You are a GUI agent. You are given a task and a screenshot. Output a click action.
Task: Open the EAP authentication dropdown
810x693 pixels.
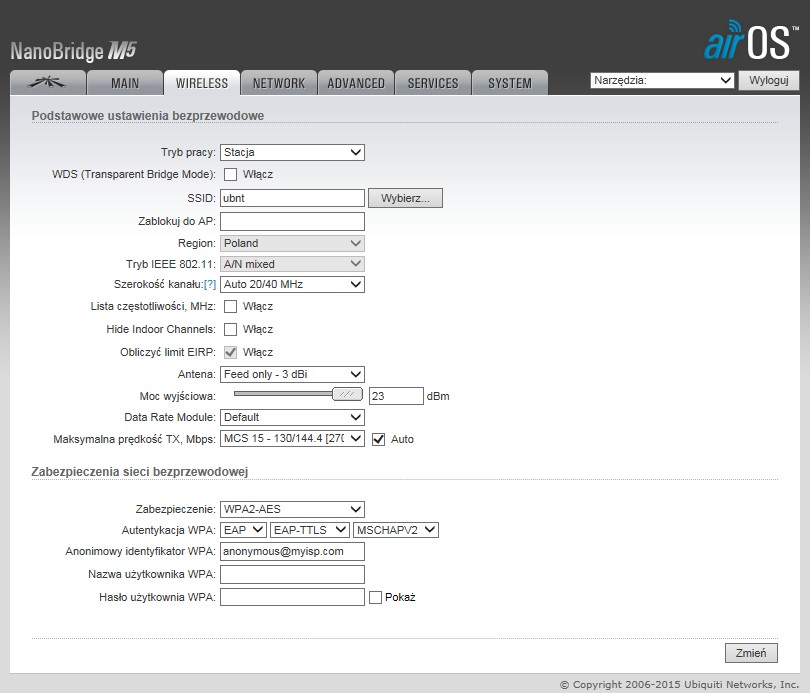243,530
